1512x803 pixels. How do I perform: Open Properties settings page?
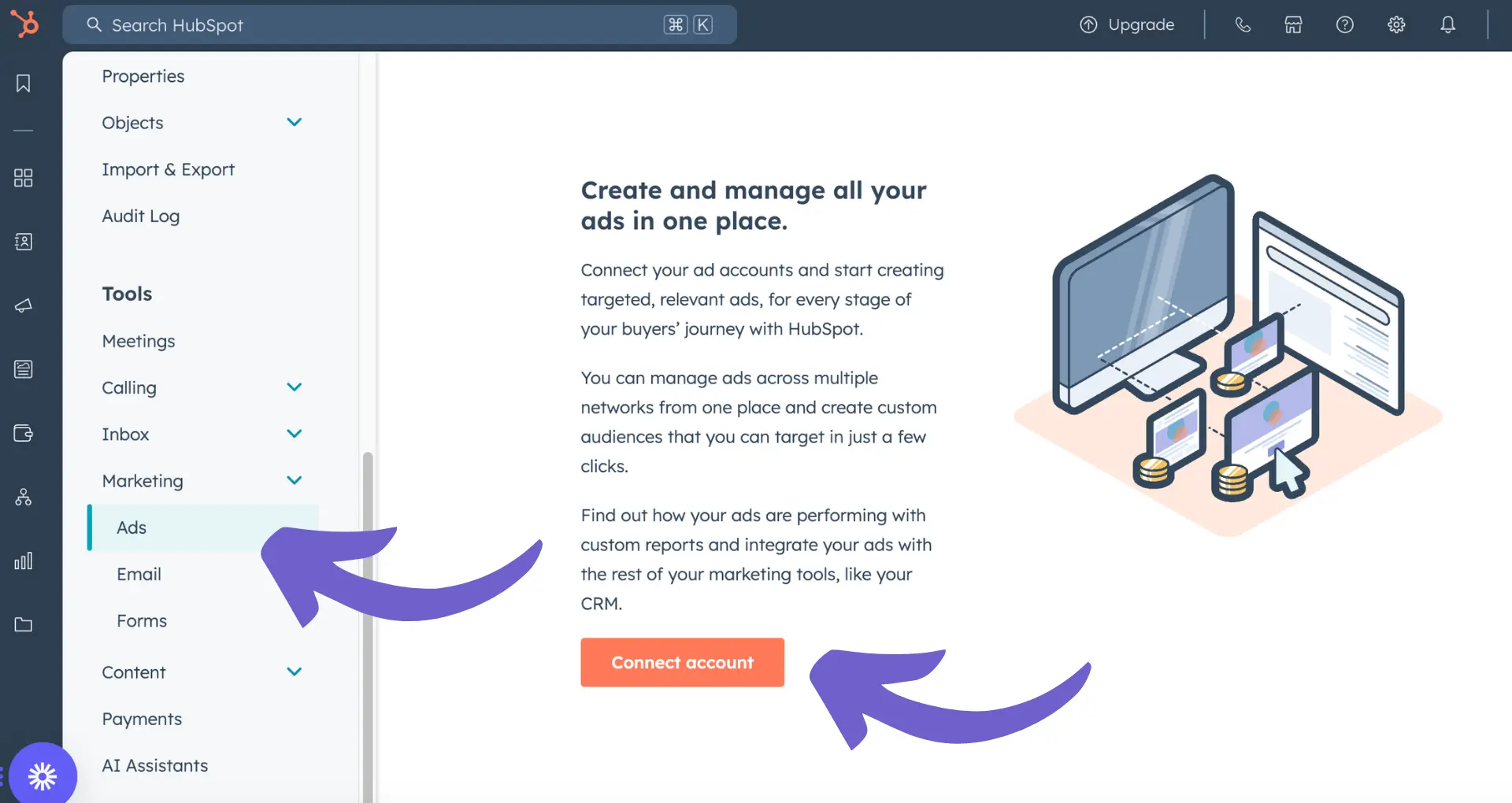[143, 76]
